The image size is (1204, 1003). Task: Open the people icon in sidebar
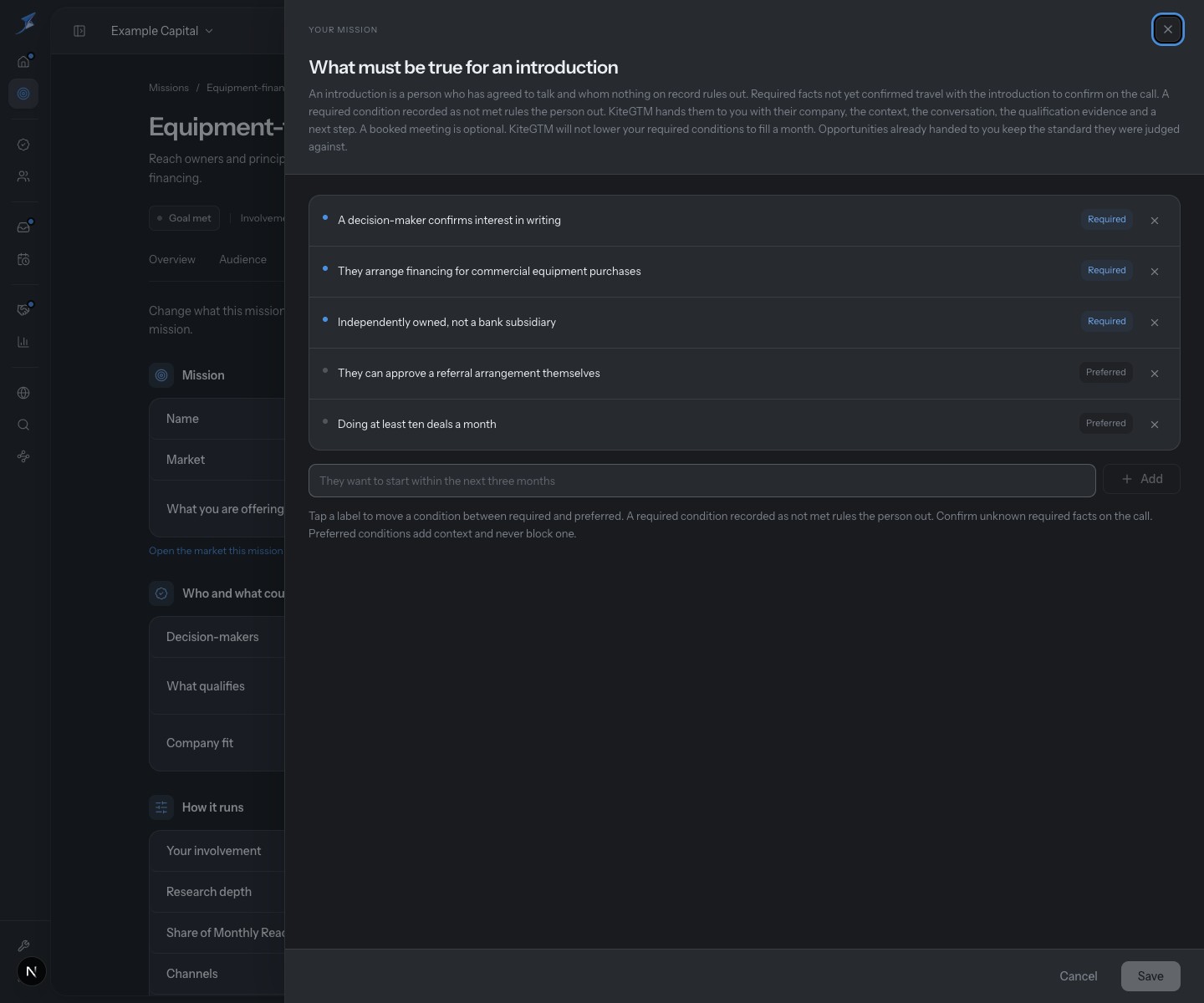coord(23,176)
